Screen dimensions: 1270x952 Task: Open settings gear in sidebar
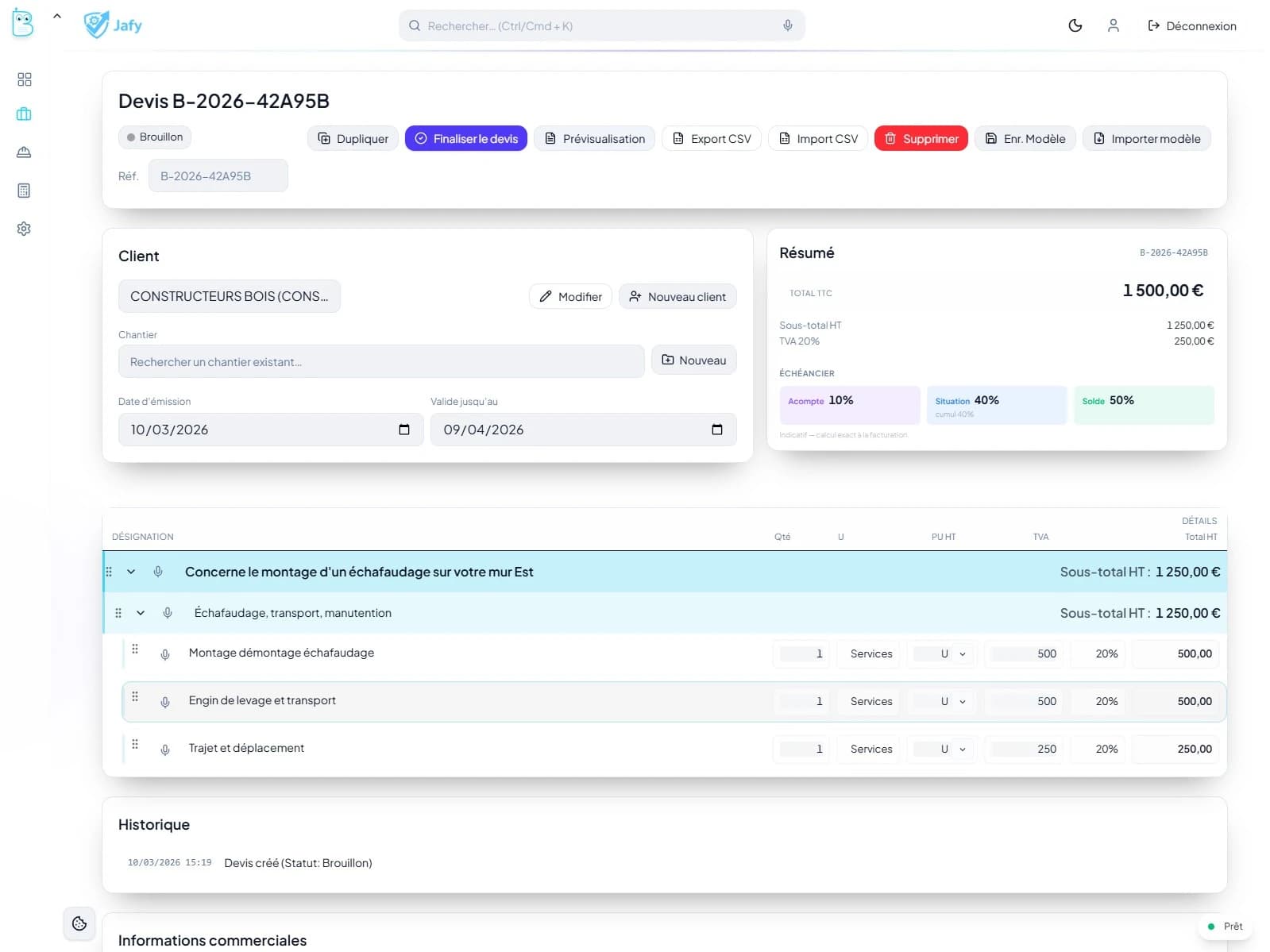tap(24, 229)
